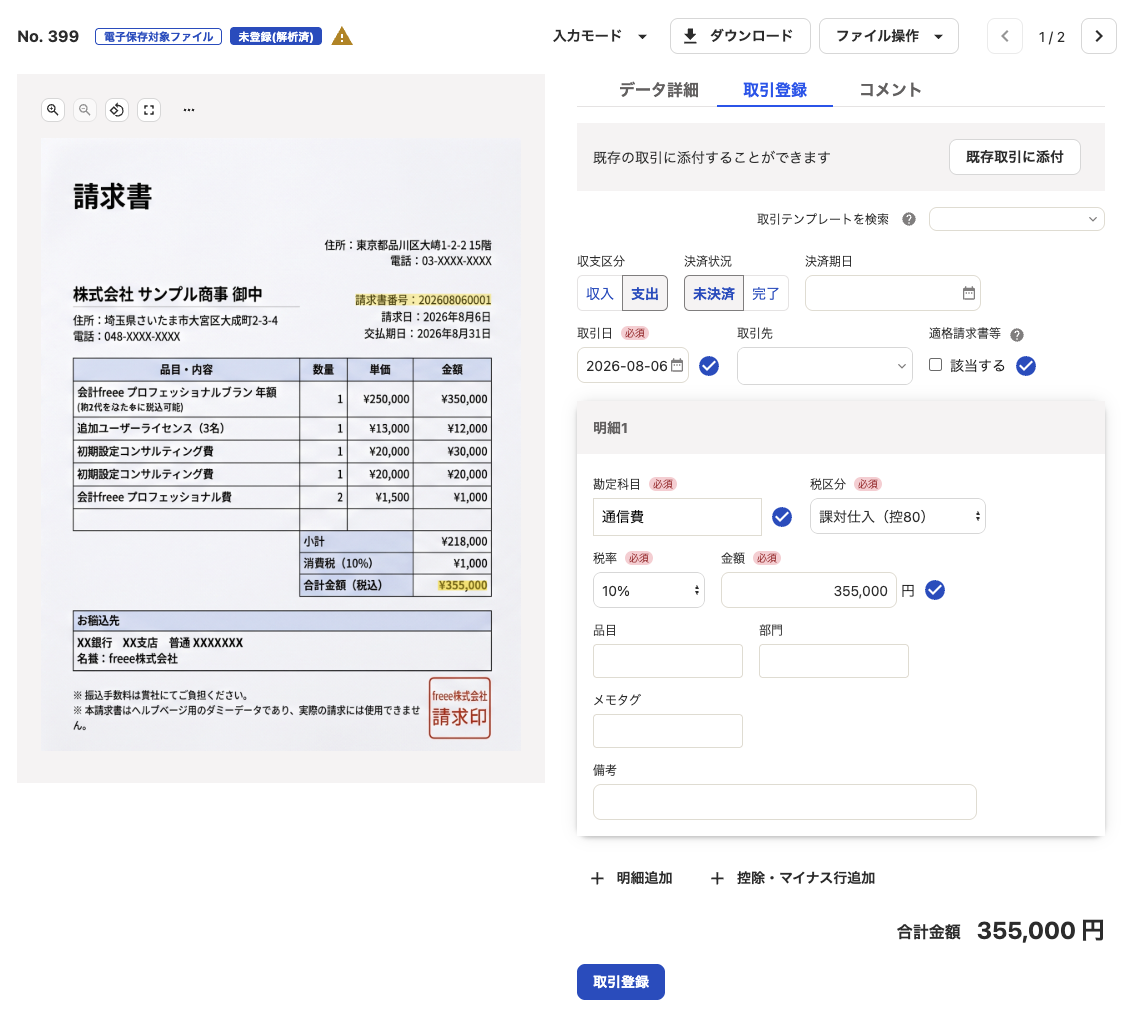This screenshot has height=1022, width=1140.
Task: Open the 税区分 dropdown
Action: coord(898,516)
